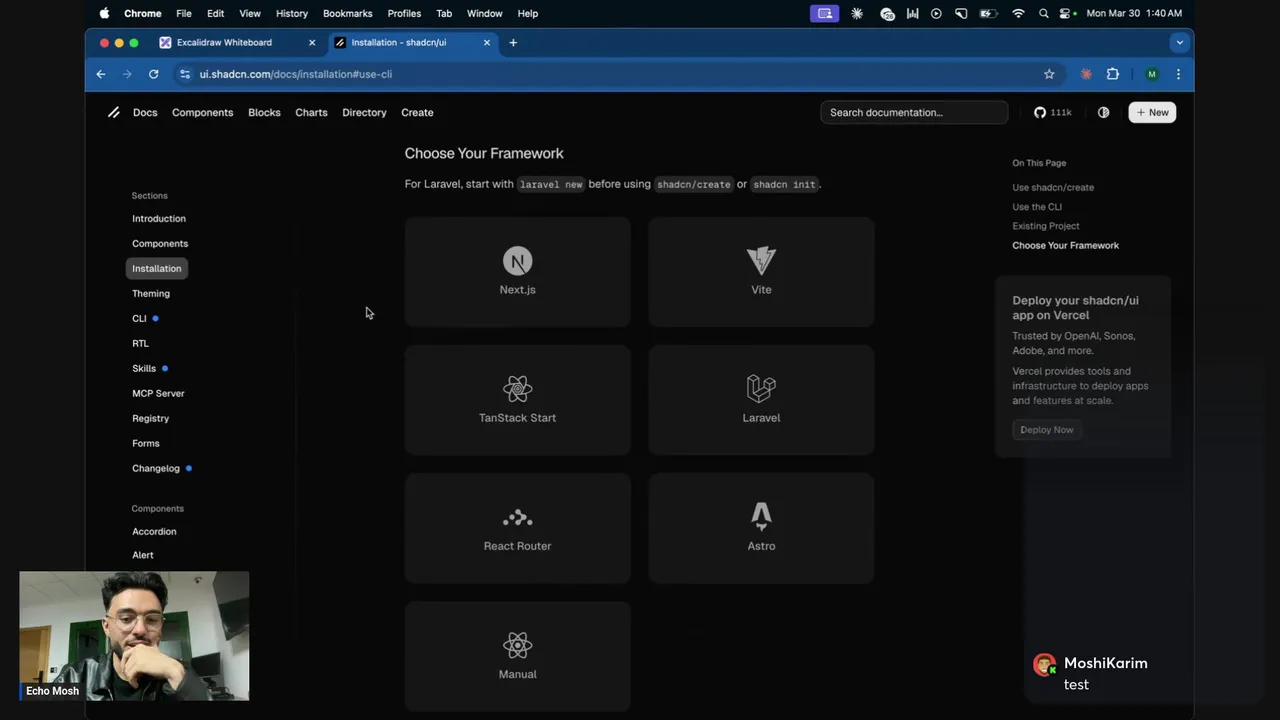The height and width of the screenshot is (720, 1280).
Task: Open the GitHub repository link showing 111k
Action: pyautogui.click(x=1053, y=112)
